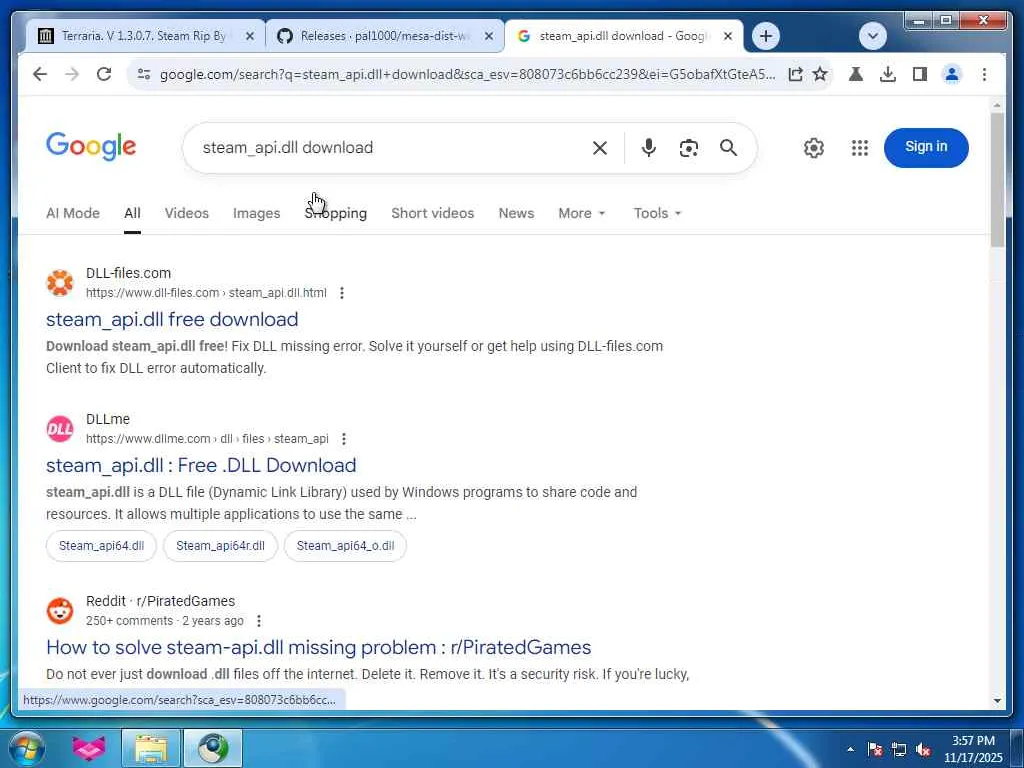Open Short videos results
Image resolution: width=1024 pixels, height=768 pixels.
[x=432, y=214]
